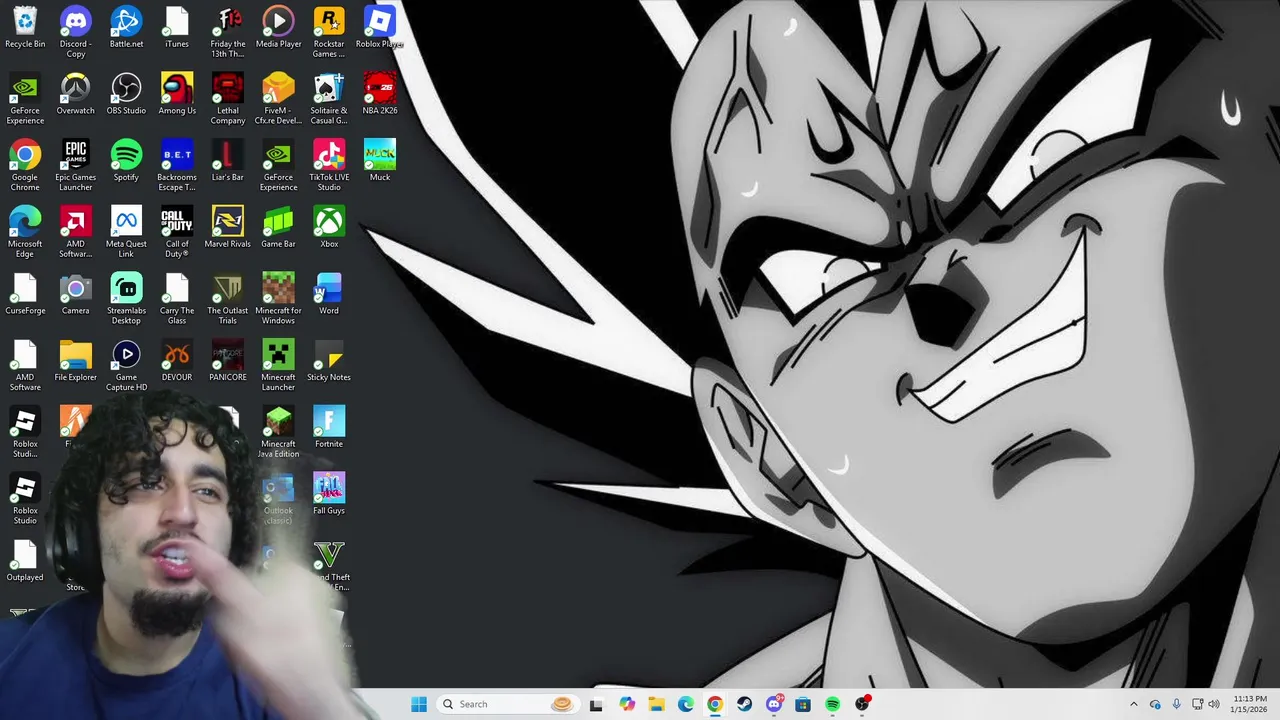Viewport: 1280px width, 720px height.
Task: Launch Minecraft Java Edition icon
Action: pos(278,432)
